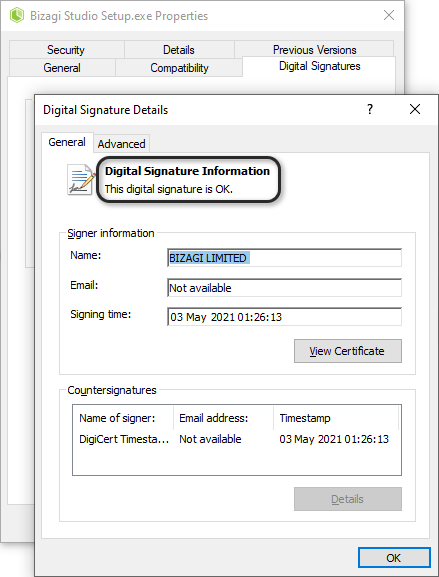Click the Bizagi Studio Setup app icon
This screenshot has width=439, height=577.
click(x=17, y=15)
